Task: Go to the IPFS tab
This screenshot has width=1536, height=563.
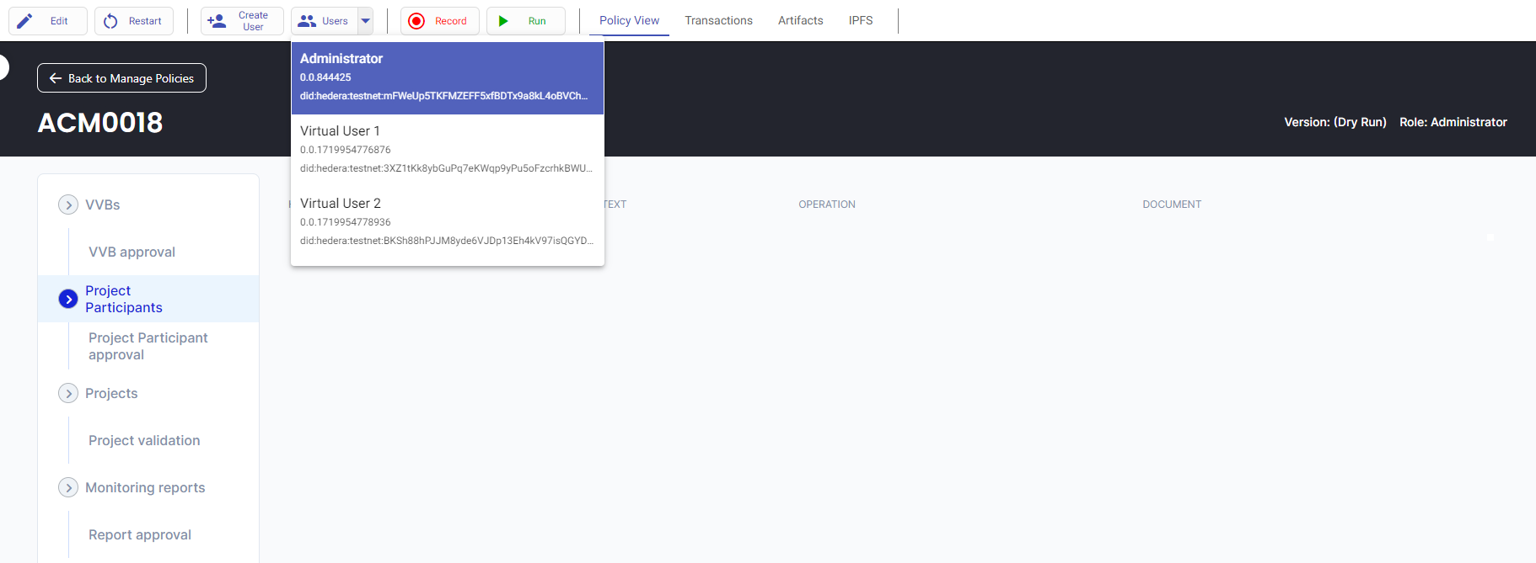Action: coord(860,20)
